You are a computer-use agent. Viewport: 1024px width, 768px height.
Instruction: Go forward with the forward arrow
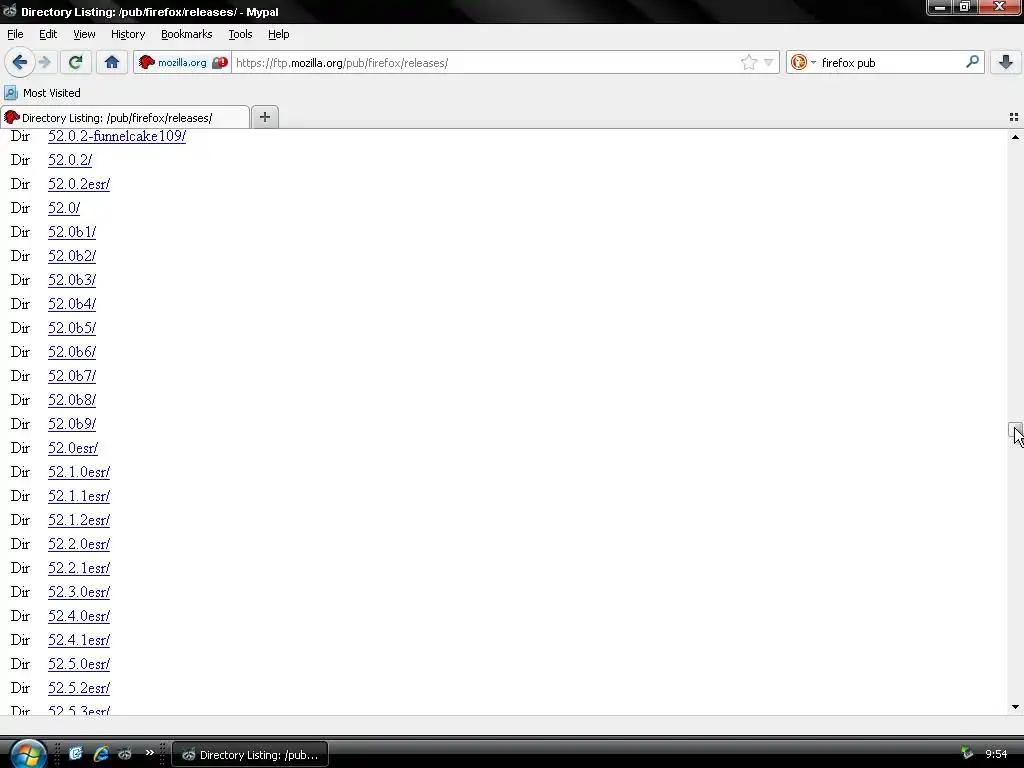[x=45, y=62]
